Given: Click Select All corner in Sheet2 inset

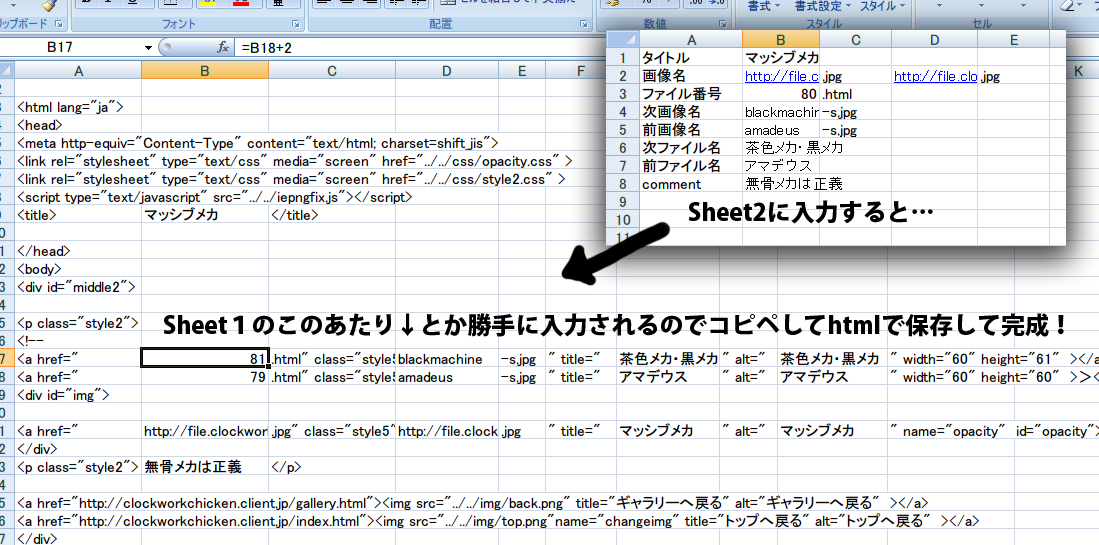Looking at the screenshot, I should point(622,40).
